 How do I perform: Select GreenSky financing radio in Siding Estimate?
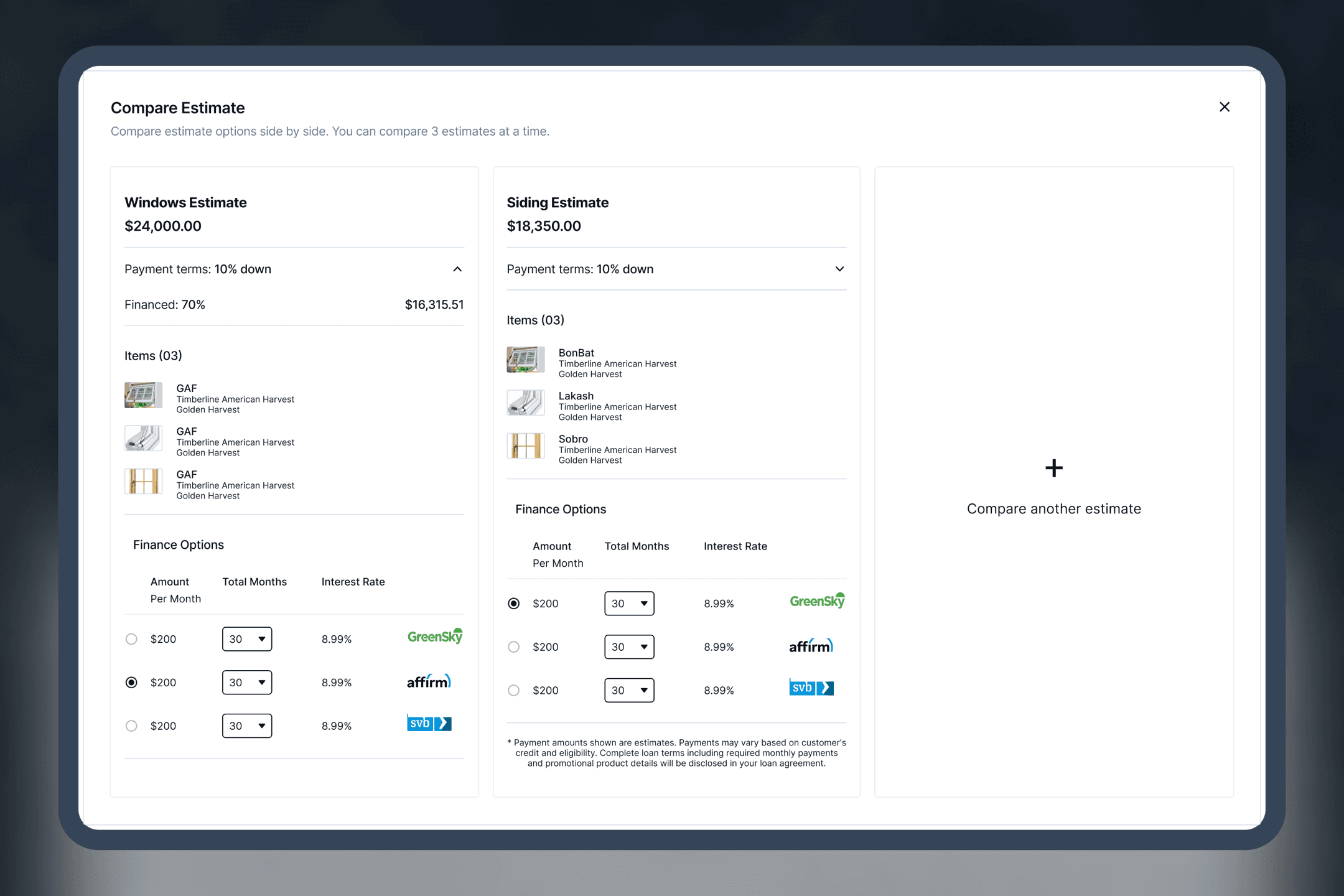513,604
